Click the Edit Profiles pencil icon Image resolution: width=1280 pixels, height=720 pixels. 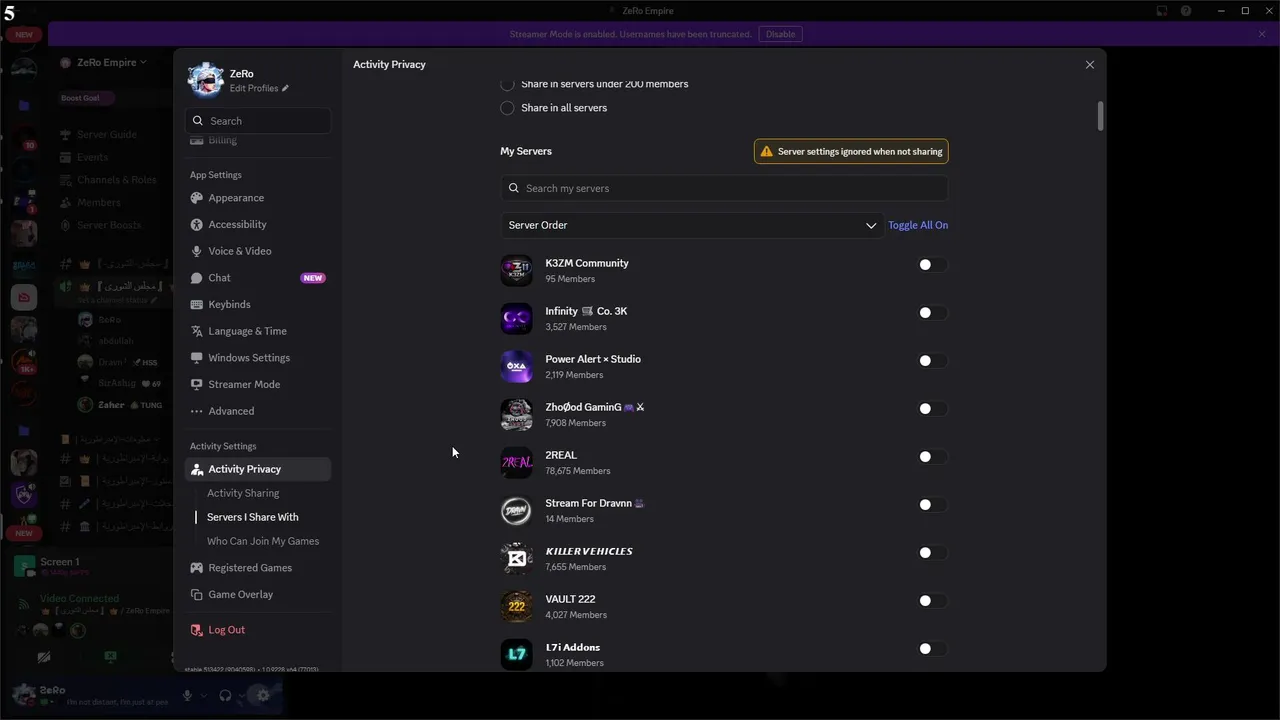(285, 89)
